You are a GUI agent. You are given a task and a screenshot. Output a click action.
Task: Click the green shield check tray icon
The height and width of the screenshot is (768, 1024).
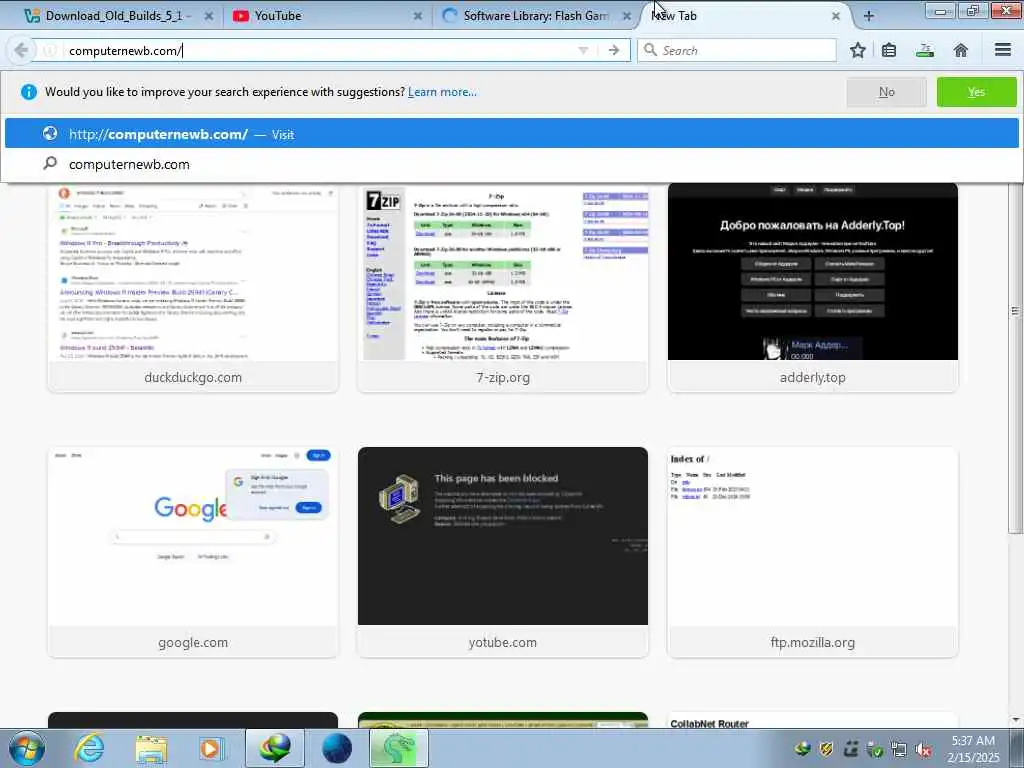pyautogui.click(x=875, y=750)
